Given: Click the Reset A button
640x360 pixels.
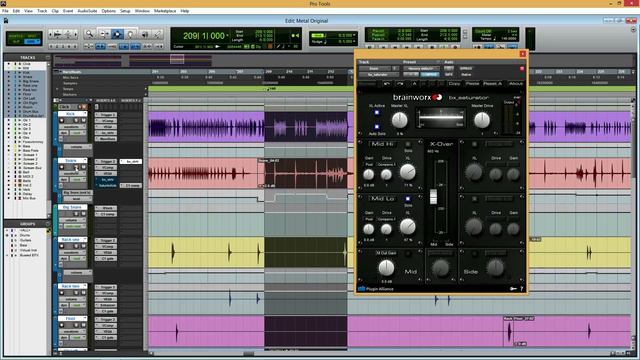Looking at the screenshot, I should (493, 84).
